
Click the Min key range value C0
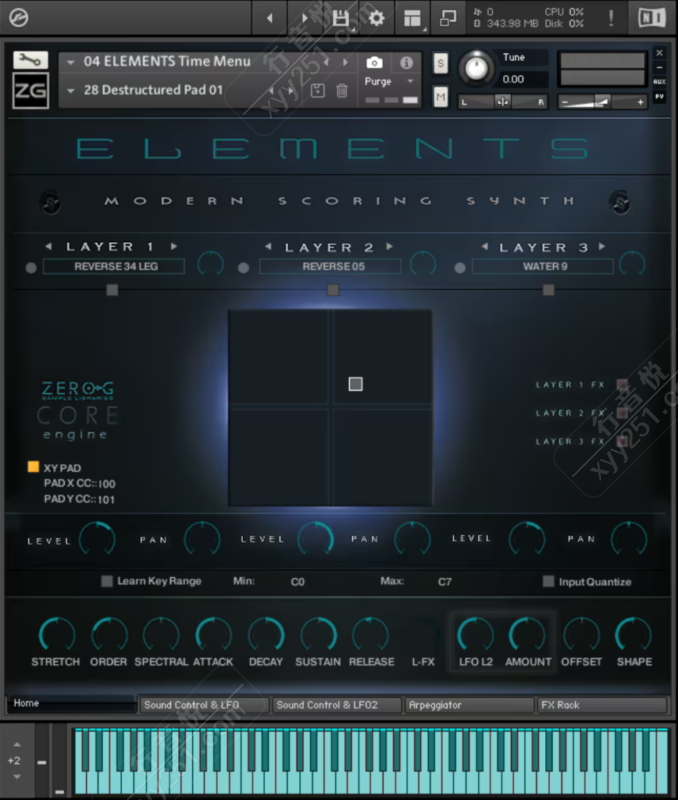pyautogui.click(x=297, y=582)
